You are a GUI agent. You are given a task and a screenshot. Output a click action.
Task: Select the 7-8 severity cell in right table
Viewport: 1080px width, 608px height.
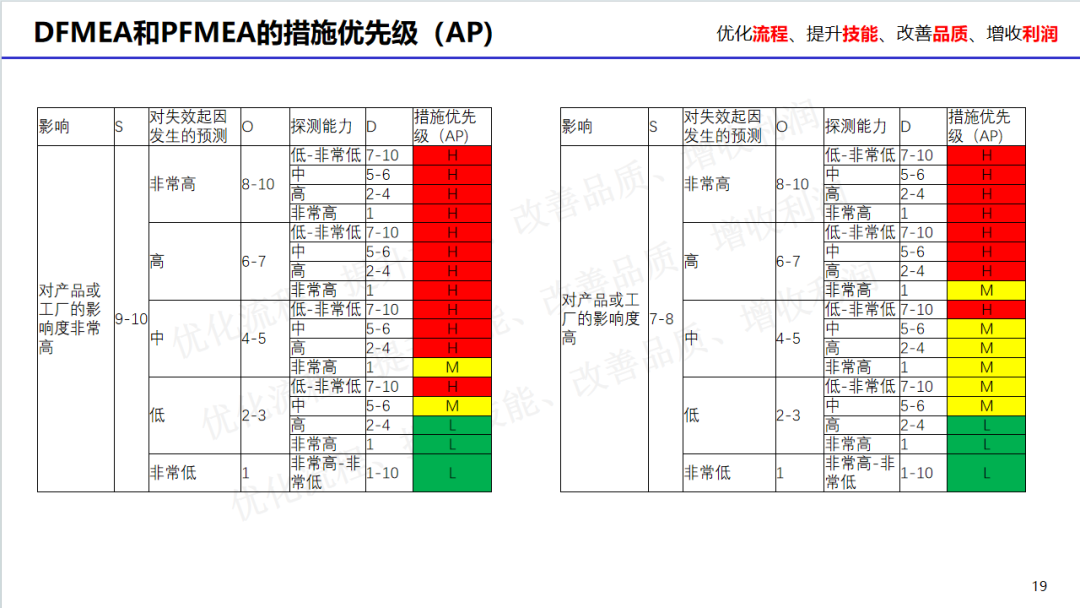pos(662,319)
